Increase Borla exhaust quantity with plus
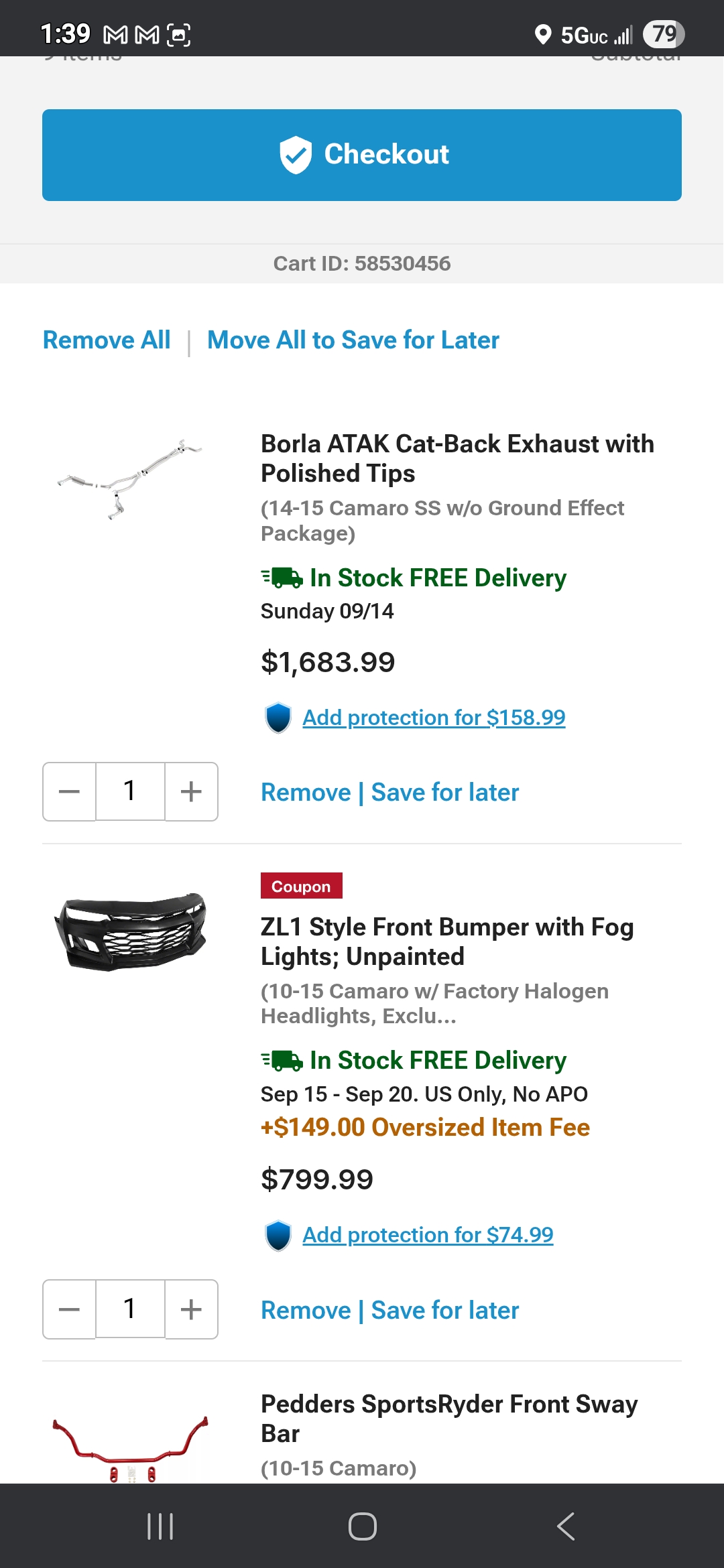The height and width of the screenshot is (1568, 724). pyautogui.click(x=191, y=791)
